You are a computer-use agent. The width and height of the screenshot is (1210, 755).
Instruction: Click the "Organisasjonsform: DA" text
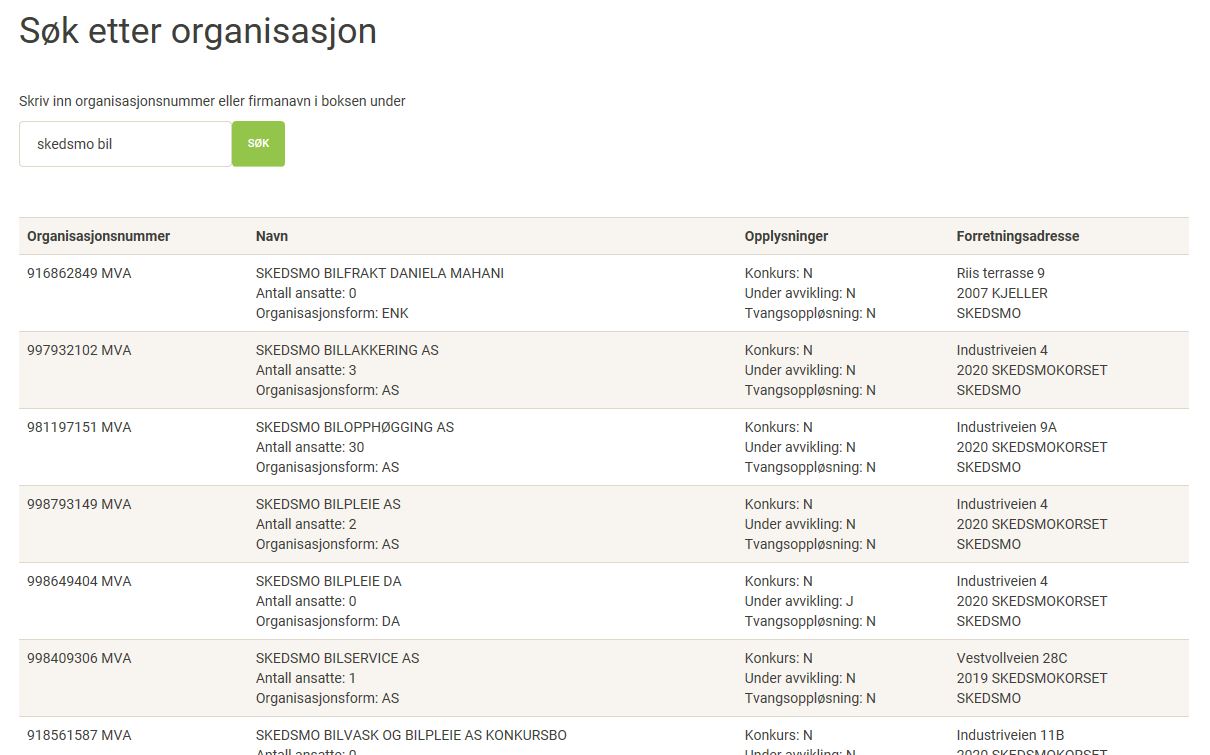[328, 621]
